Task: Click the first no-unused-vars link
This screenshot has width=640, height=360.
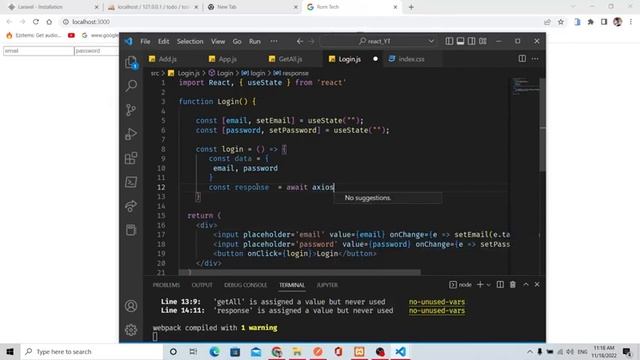Action: (437, 302)
